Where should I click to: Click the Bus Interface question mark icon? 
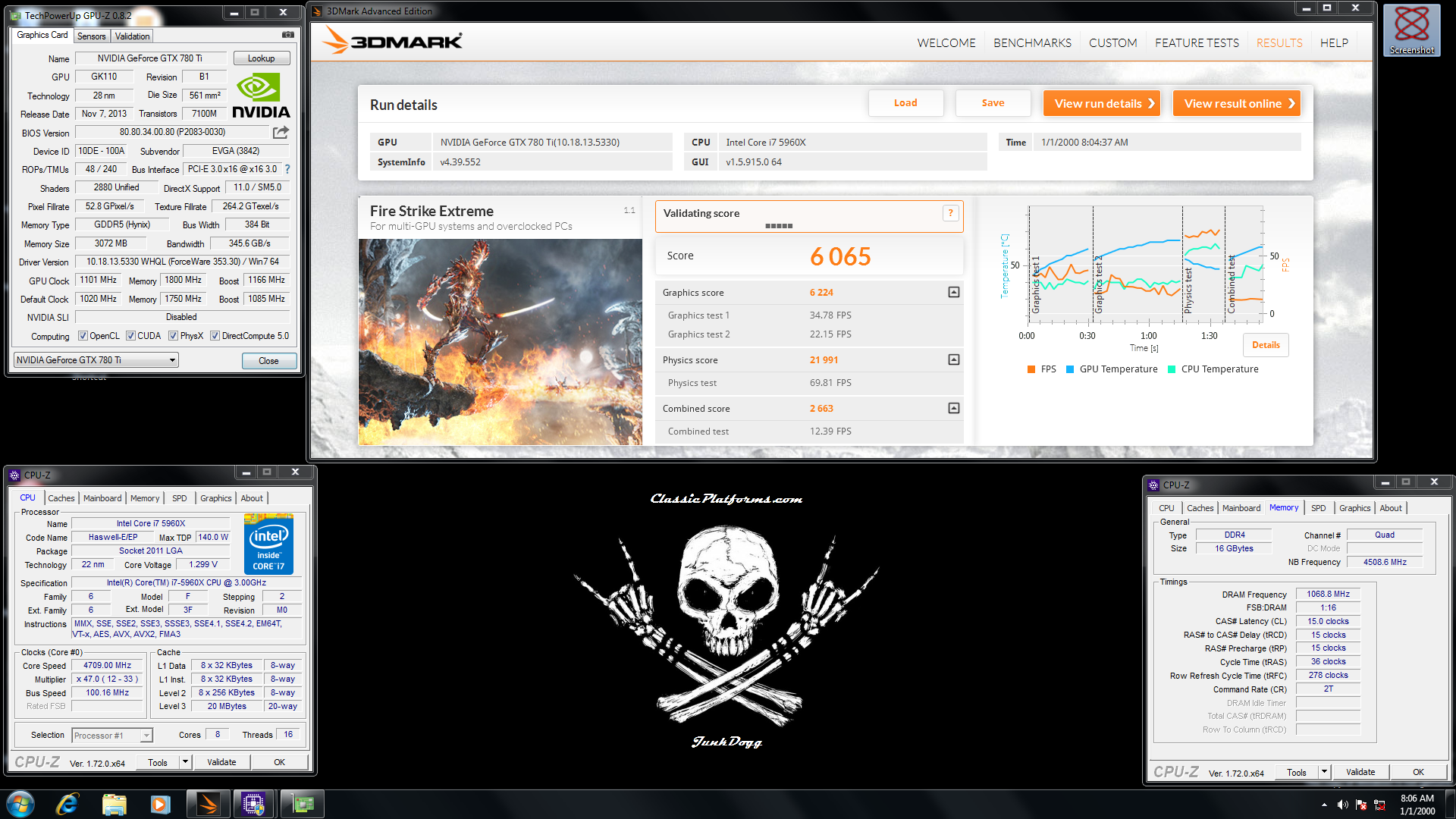[287, 169]
